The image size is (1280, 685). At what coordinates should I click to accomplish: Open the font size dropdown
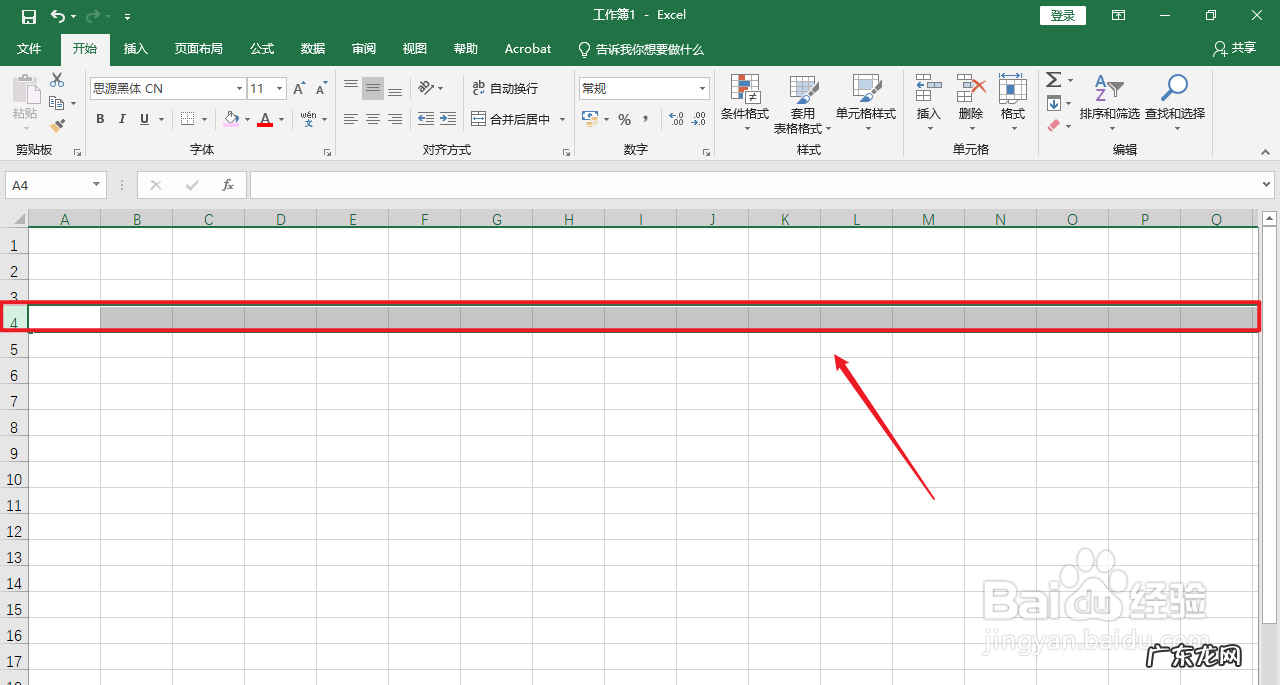(277, 88)
